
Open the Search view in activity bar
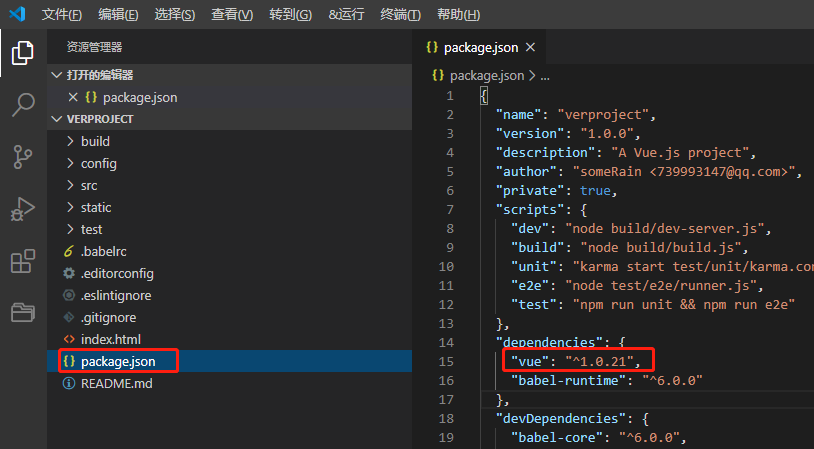click(x=23, y=105)
